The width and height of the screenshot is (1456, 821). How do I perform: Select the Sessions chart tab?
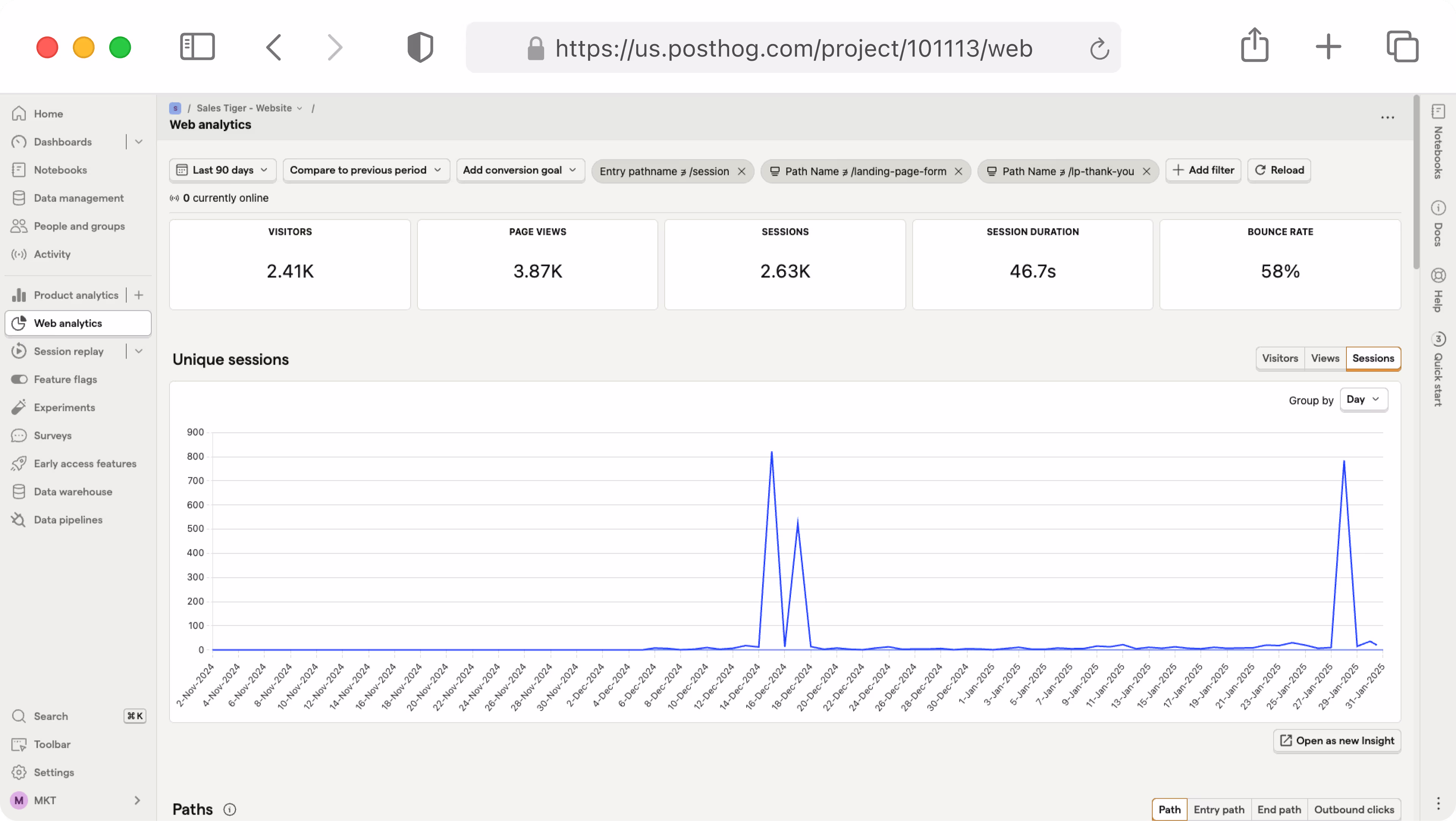(x=1373, y=359)
